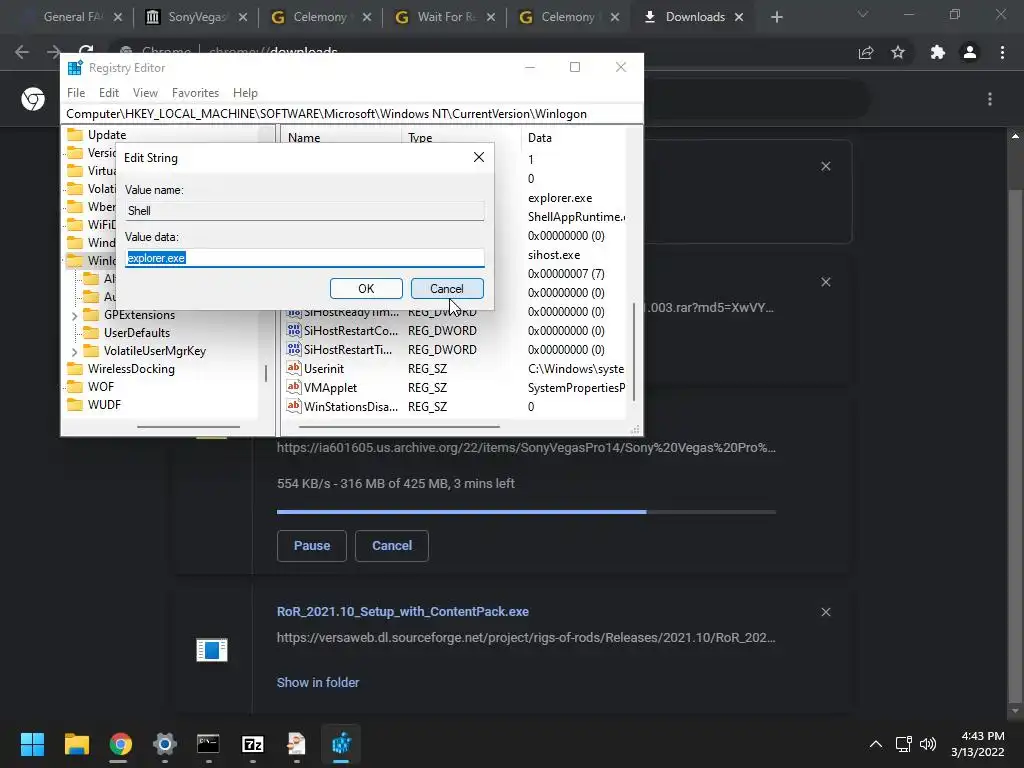
Task: Open the Chrome extensions puzzle icon
Action: coord(938,52)
